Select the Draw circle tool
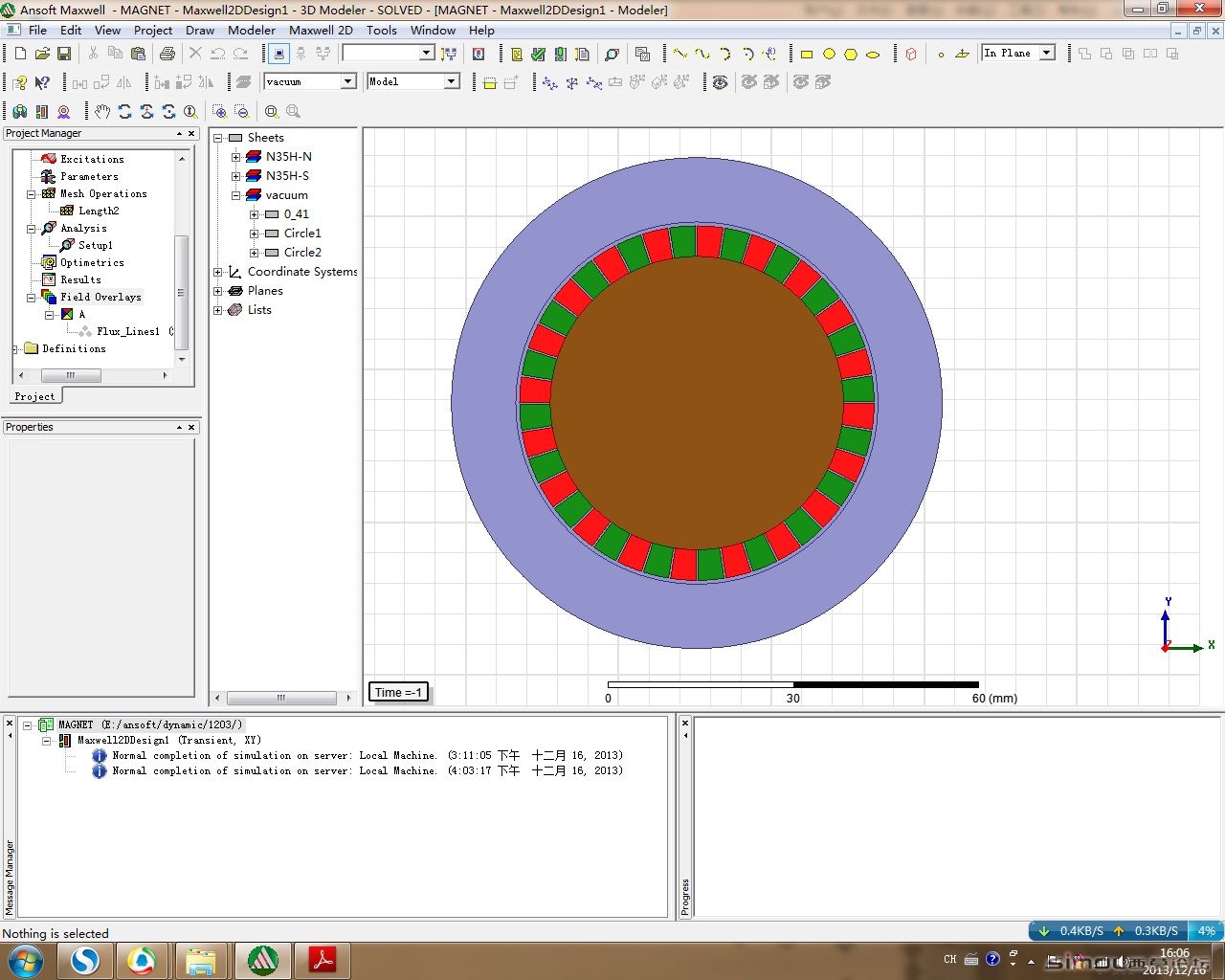Screen dimensions: 1225x980 point(829,54)
